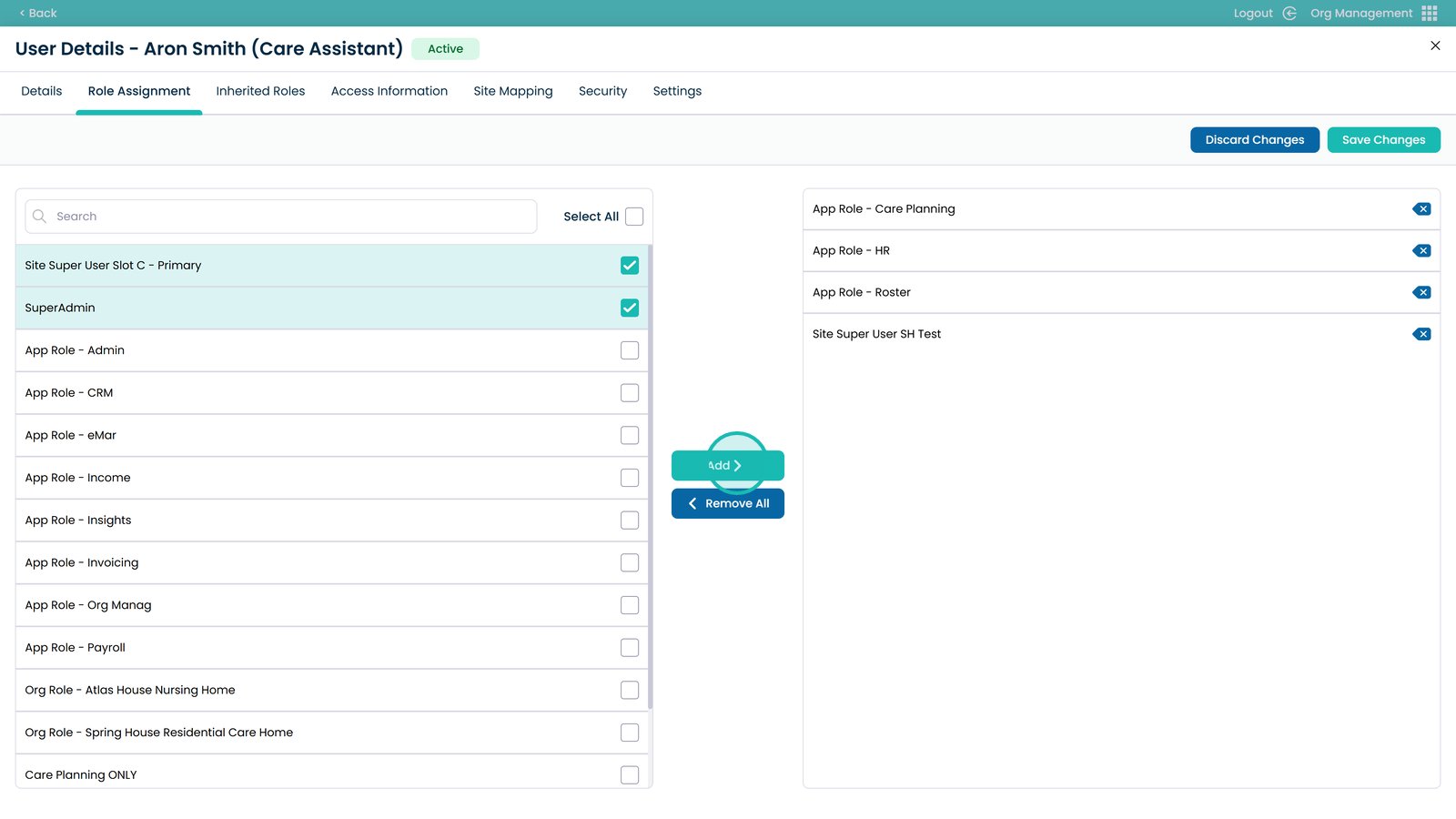Go back using the Back chevron
Image resolution: width=1456 pixels, height=819 pixels.
23,13
